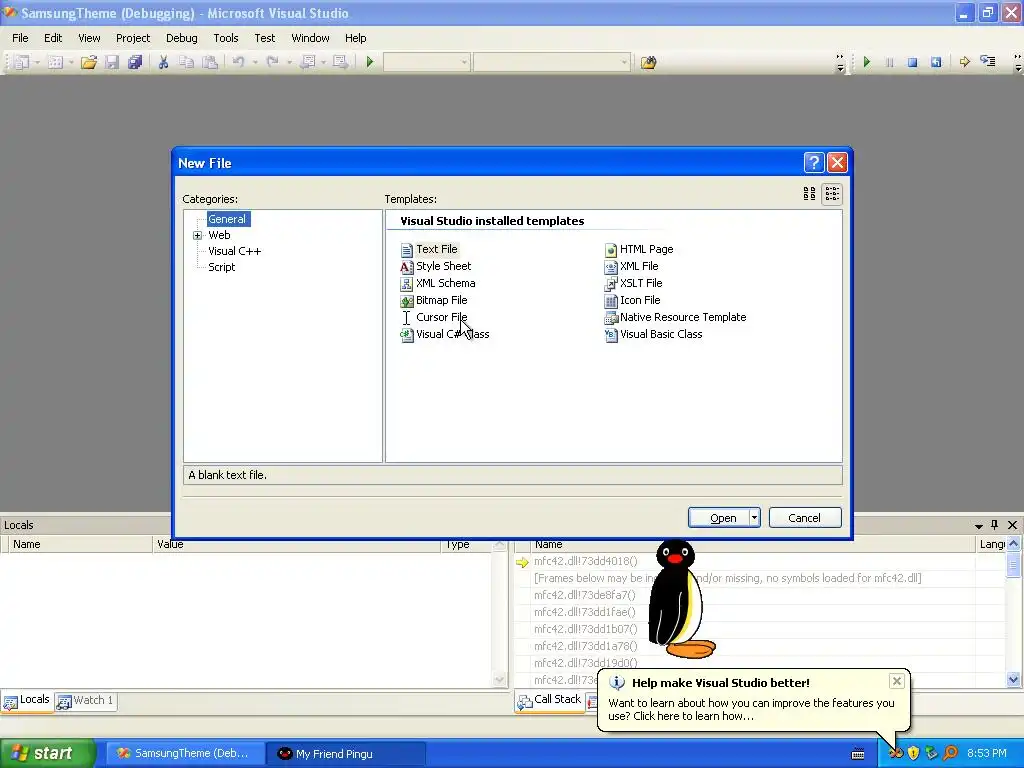Click the help question mark in New File dialog

click(x=814, y=163)
